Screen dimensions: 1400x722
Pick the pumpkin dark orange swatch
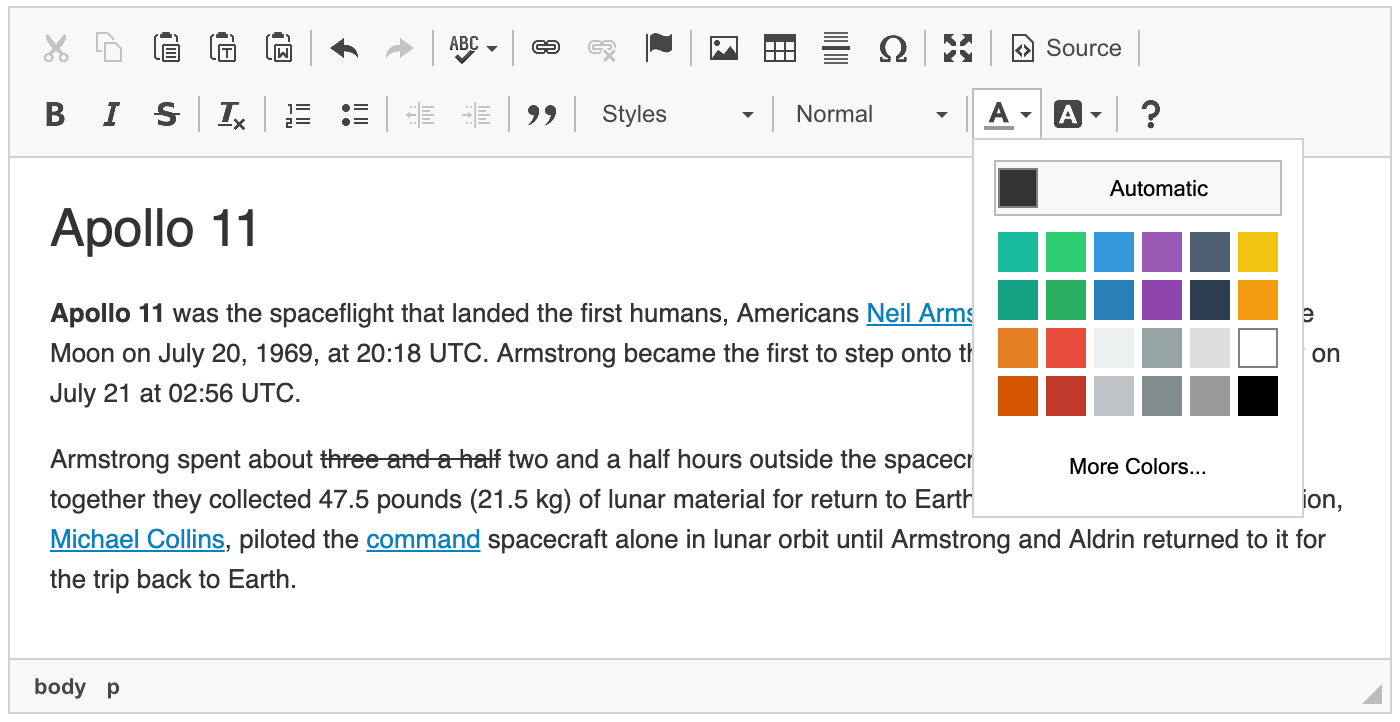(1018, 396)
